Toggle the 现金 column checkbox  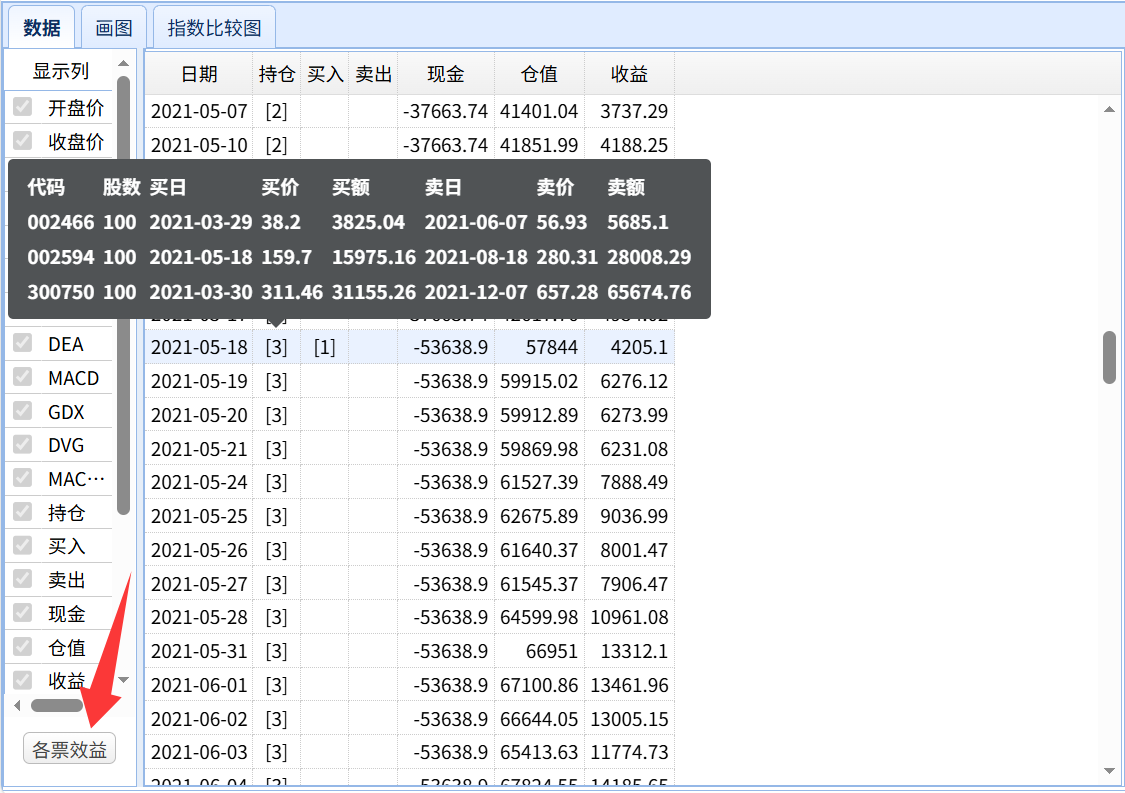(x=22, y=614)
